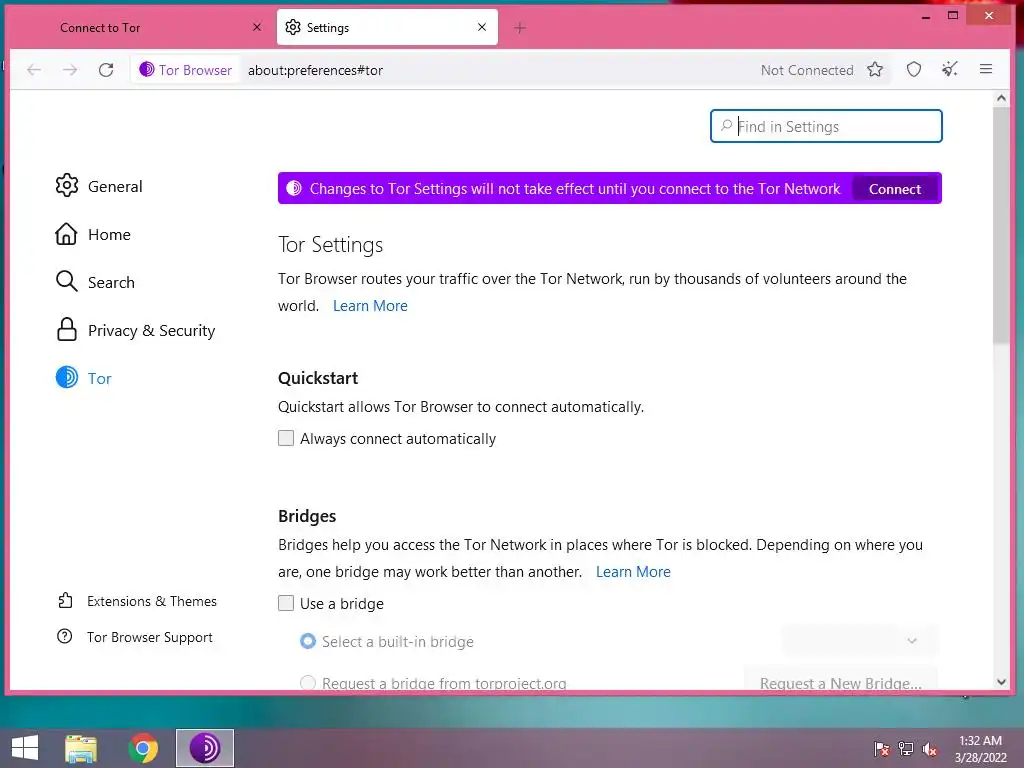The image size is (1024, 768).
Task: Choose Request a bridge from torproject.org
Action: [308, 683]
